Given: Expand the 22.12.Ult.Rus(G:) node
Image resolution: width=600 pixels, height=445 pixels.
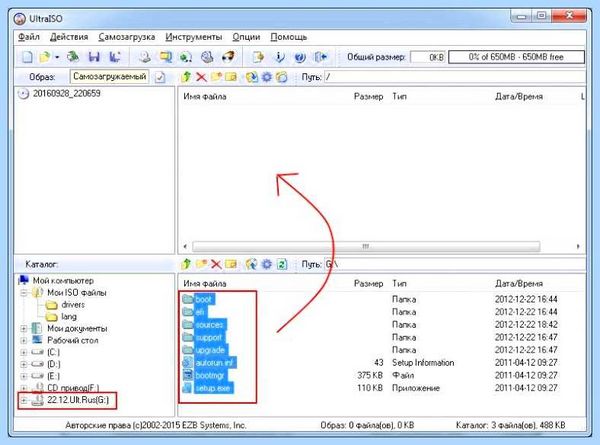Looking at the screenshot, I should pyautogui.click(x=24, y=400).
